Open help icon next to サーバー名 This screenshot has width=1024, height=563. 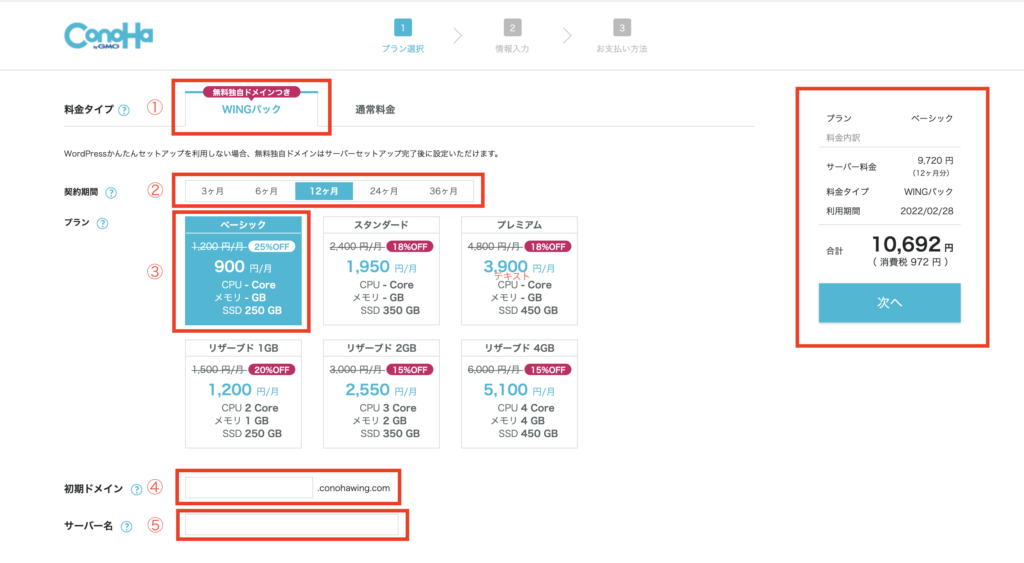(126, 526)
